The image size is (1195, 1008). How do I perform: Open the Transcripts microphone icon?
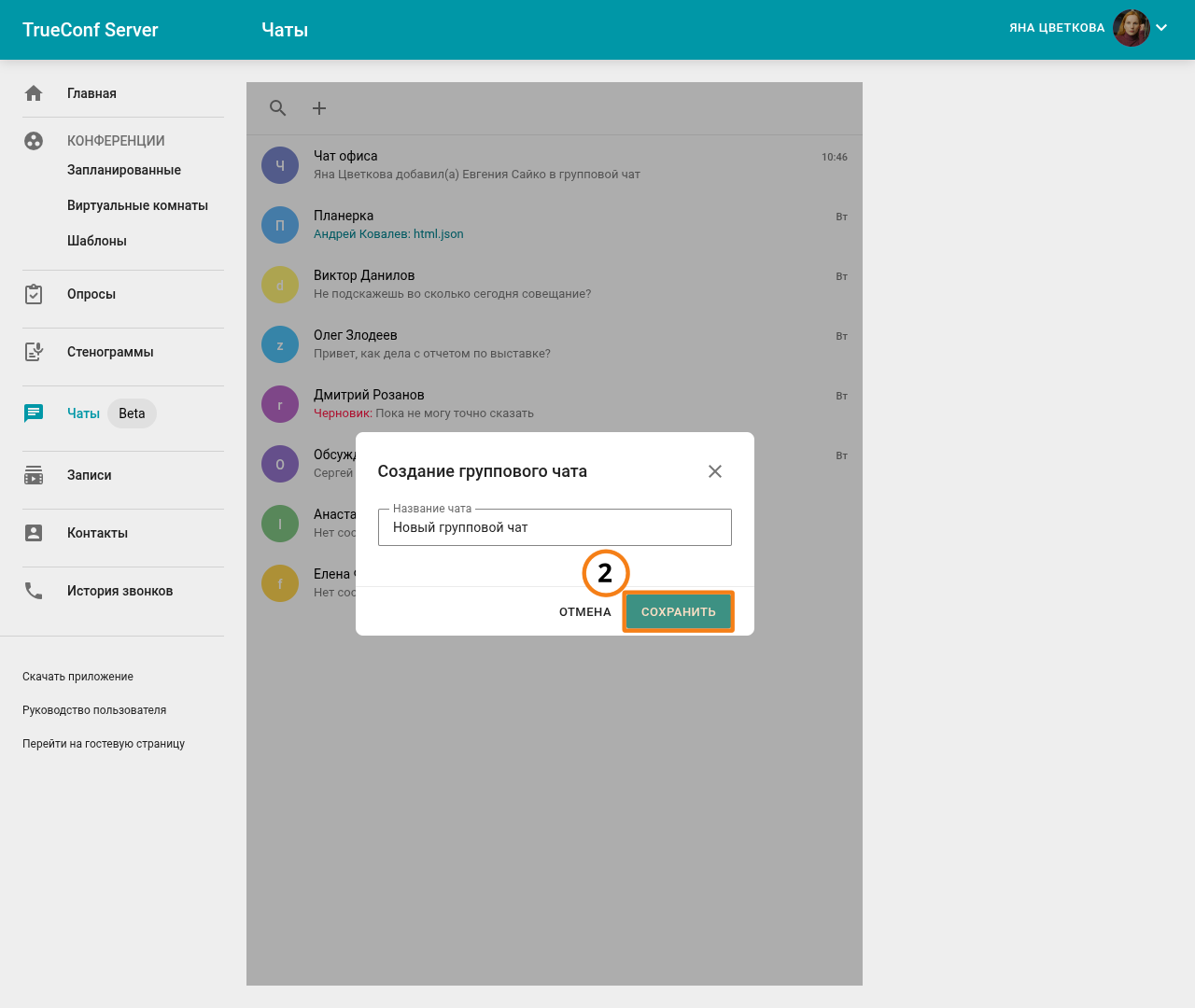pyautogui.click(x=34, y=352)
